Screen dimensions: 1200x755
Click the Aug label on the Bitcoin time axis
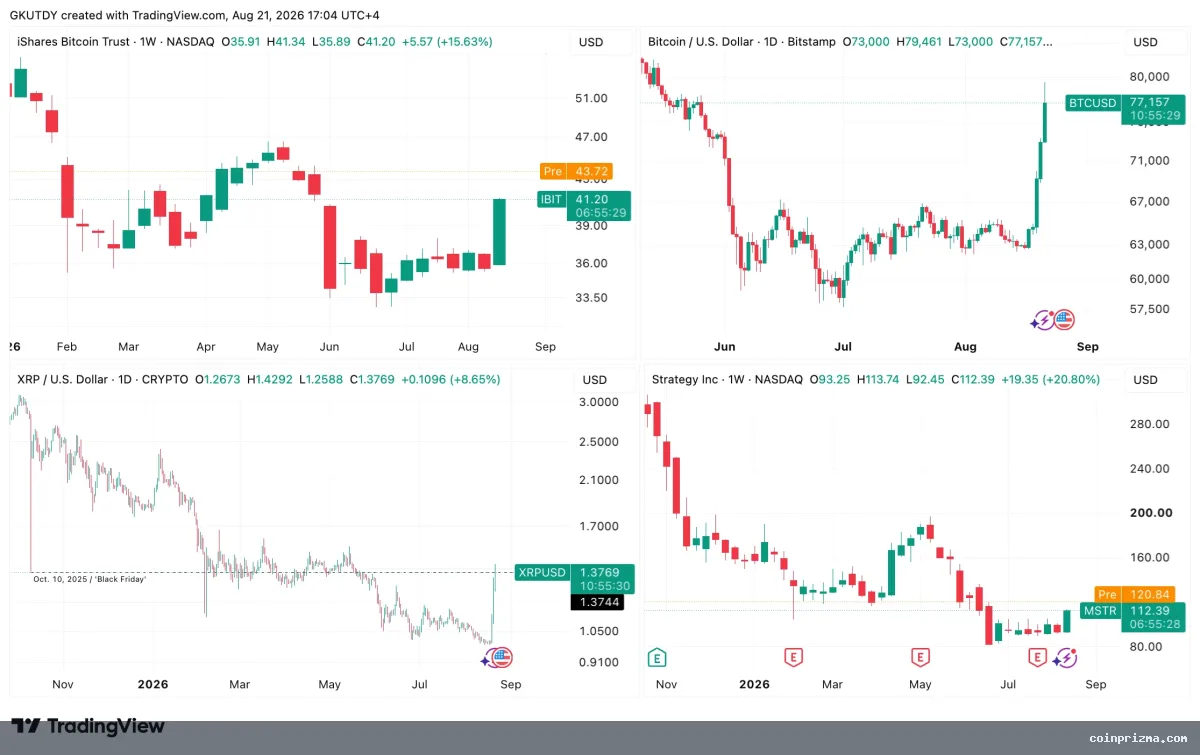coord(965,347)
